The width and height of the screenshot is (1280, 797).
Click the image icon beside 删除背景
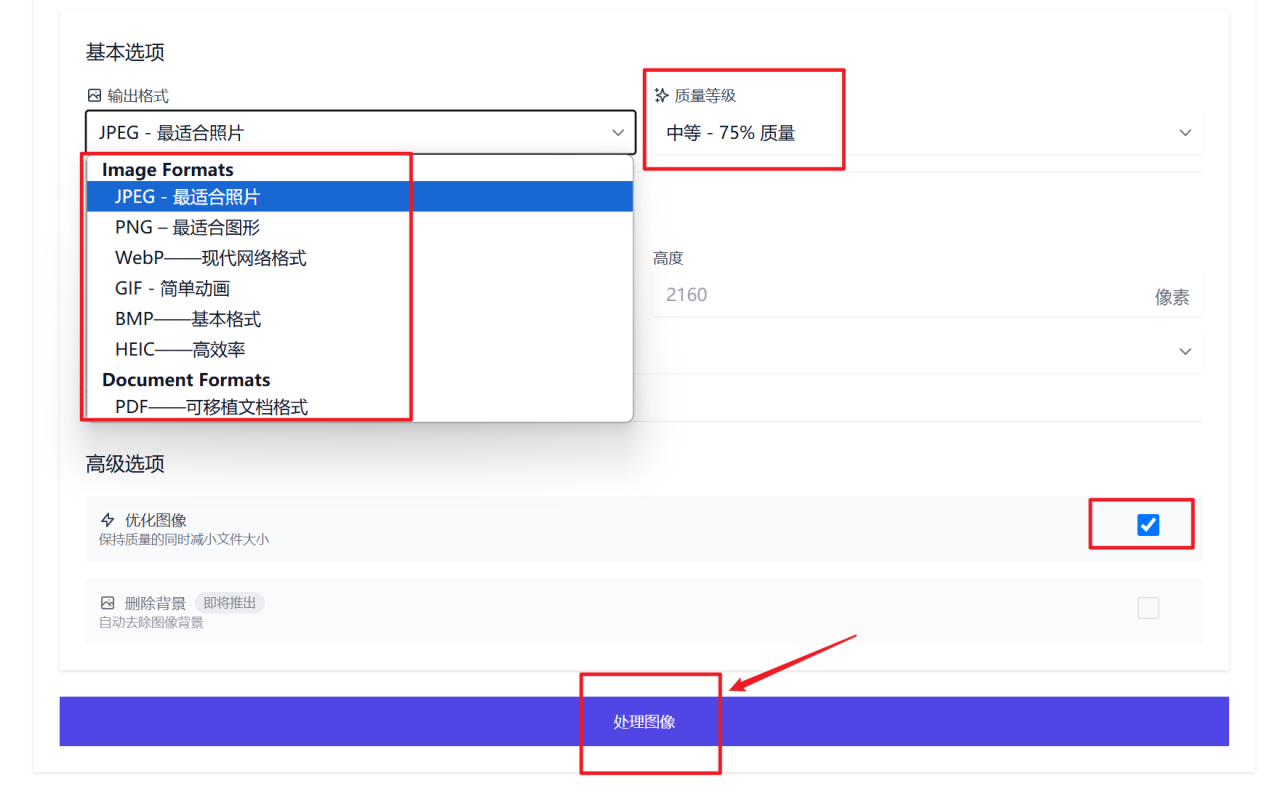108,602
